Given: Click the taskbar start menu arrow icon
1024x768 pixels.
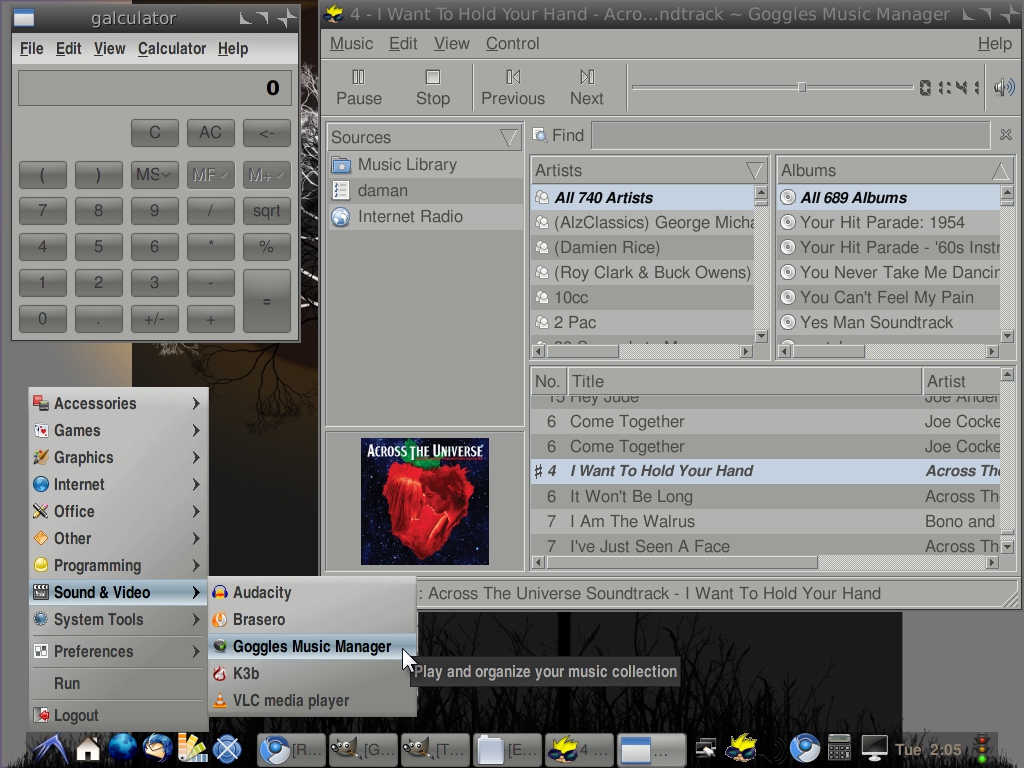Looking at the screenshot, I should (x=50, y=748).
